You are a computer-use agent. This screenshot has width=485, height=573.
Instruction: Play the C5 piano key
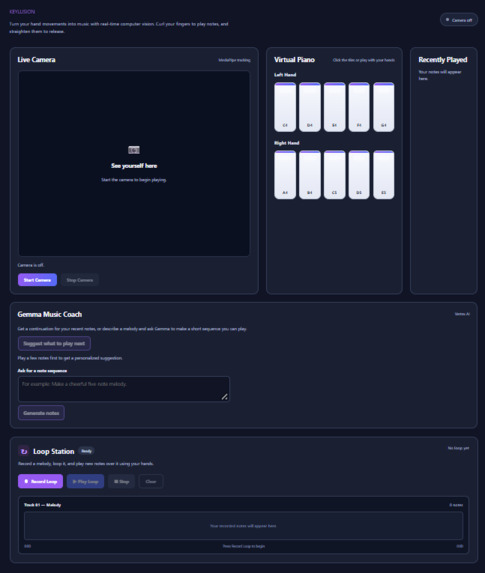pos(334,175)
